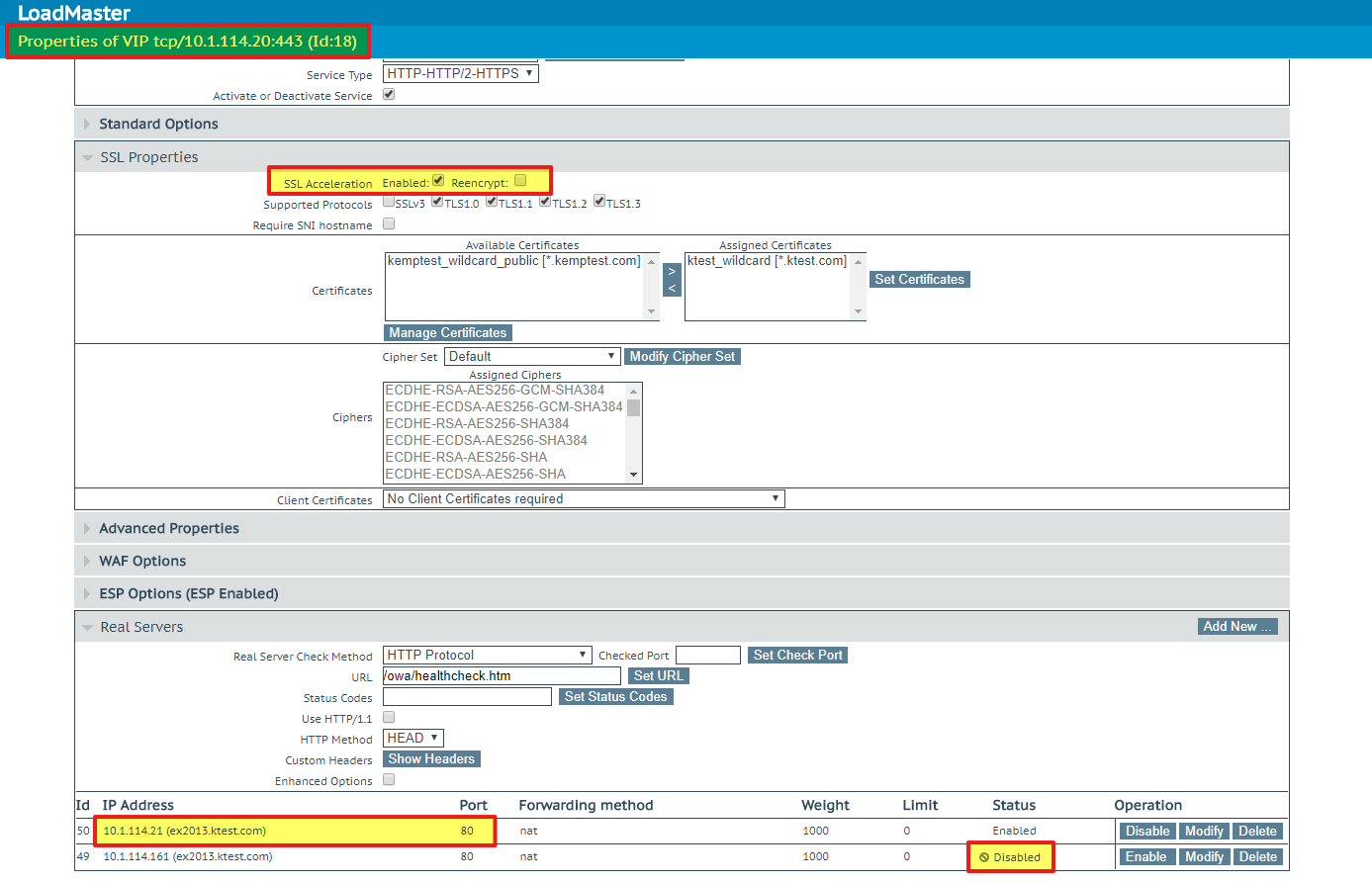
Task: Check the Use HTTP/1.1 box
Action: (389, 718)
